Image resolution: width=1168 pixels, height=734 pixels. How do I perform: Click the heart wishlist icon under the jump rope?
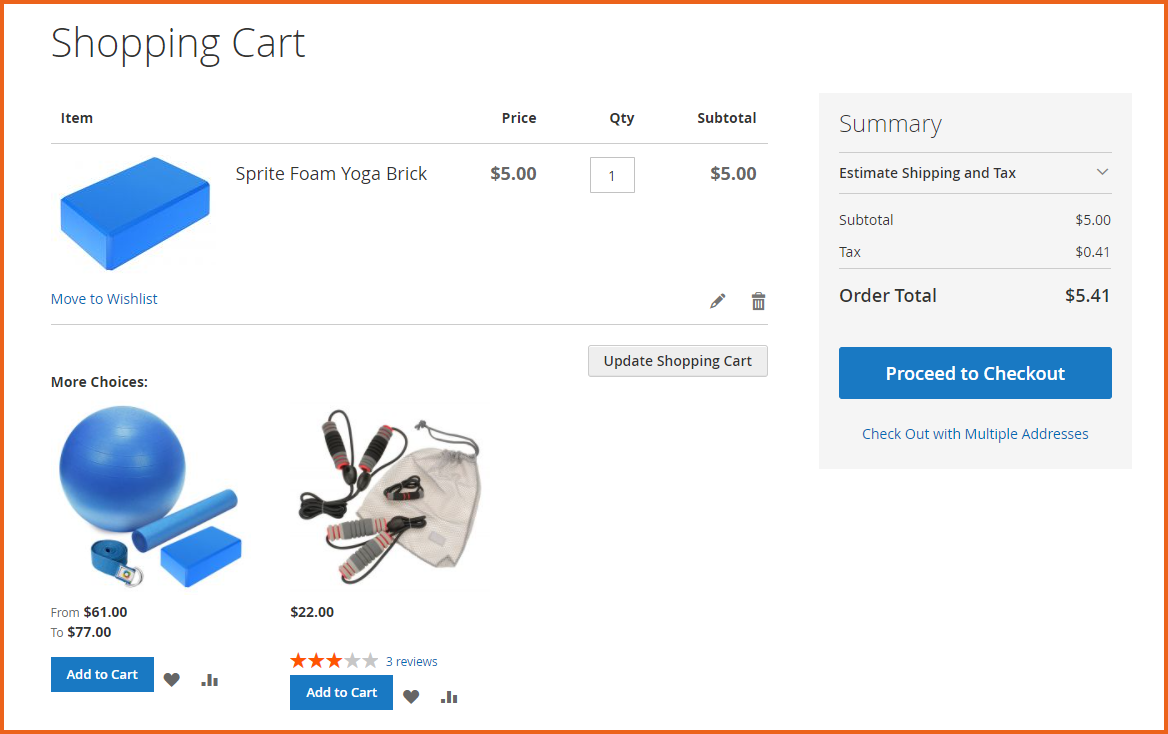click(x=410, y=696)
